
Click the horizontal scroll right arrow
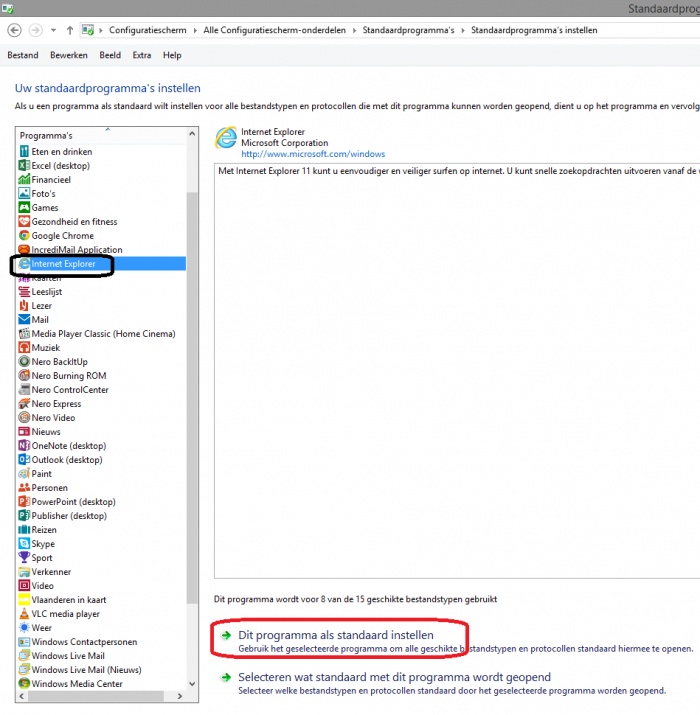[180, 696]
